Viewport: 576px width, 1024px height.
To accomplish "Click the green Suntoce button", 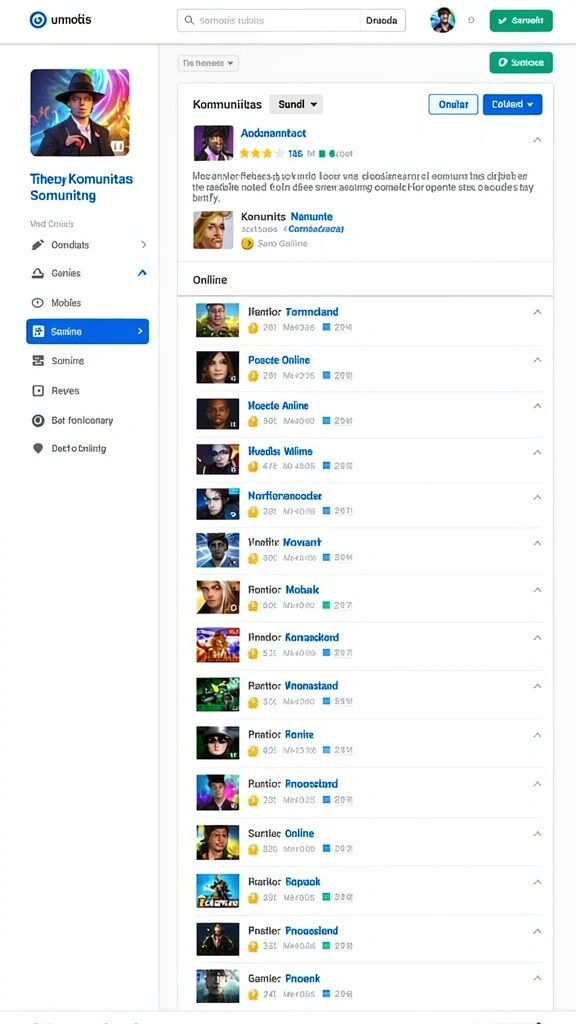I will pos(521,63).
